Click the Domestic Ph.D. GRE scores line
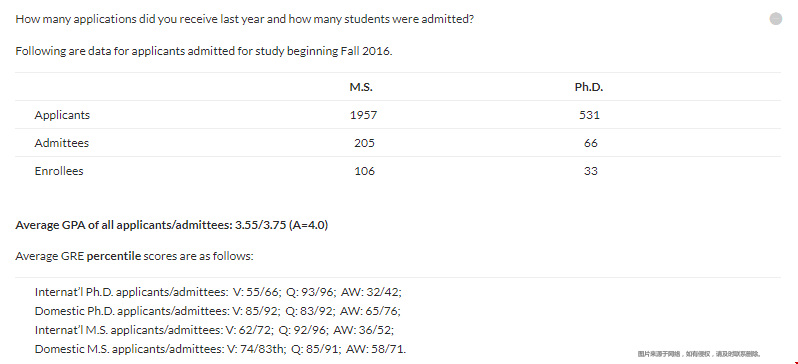The width and height of the screenshot is (798, 364). point(218,311)
